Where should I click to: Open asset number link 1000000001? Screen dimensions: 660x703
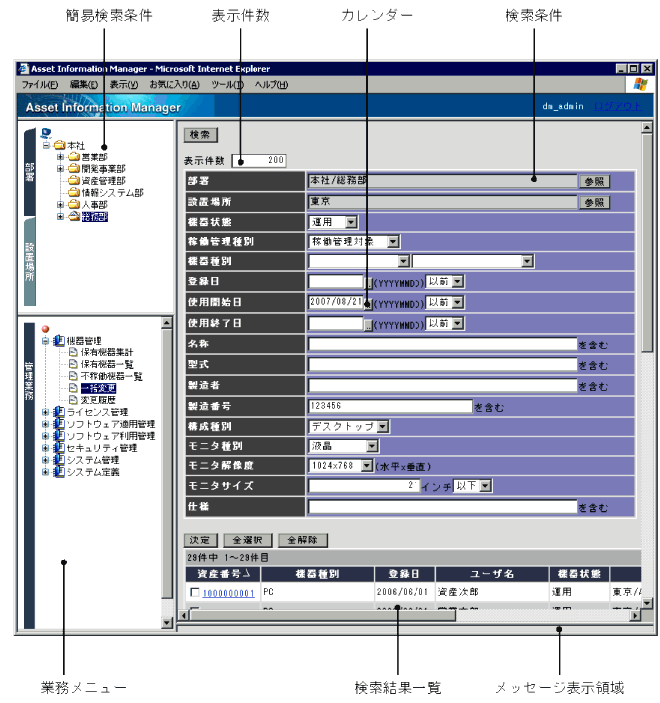click(228, 593)
